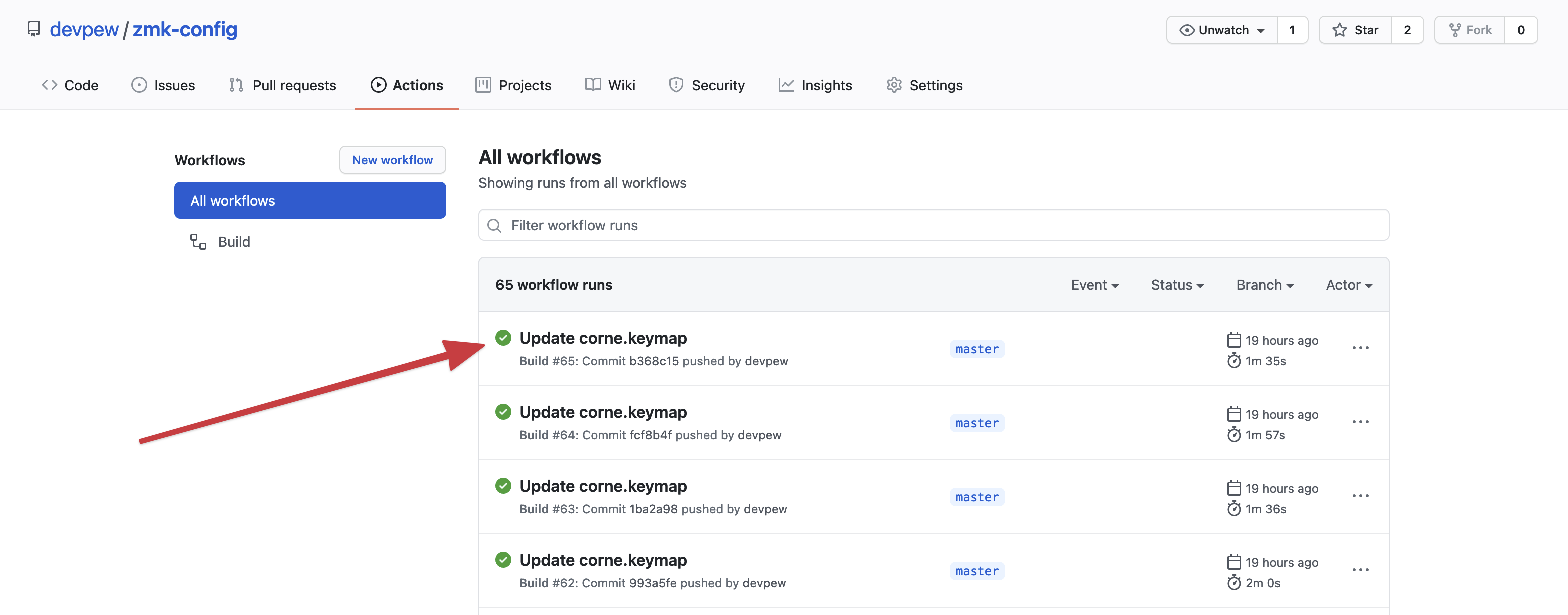The height and width of the screenshot is (615, 1568).
Task: Expand the Event filter dropdown
Action: pyautogui.click(x=1094, y=285)
